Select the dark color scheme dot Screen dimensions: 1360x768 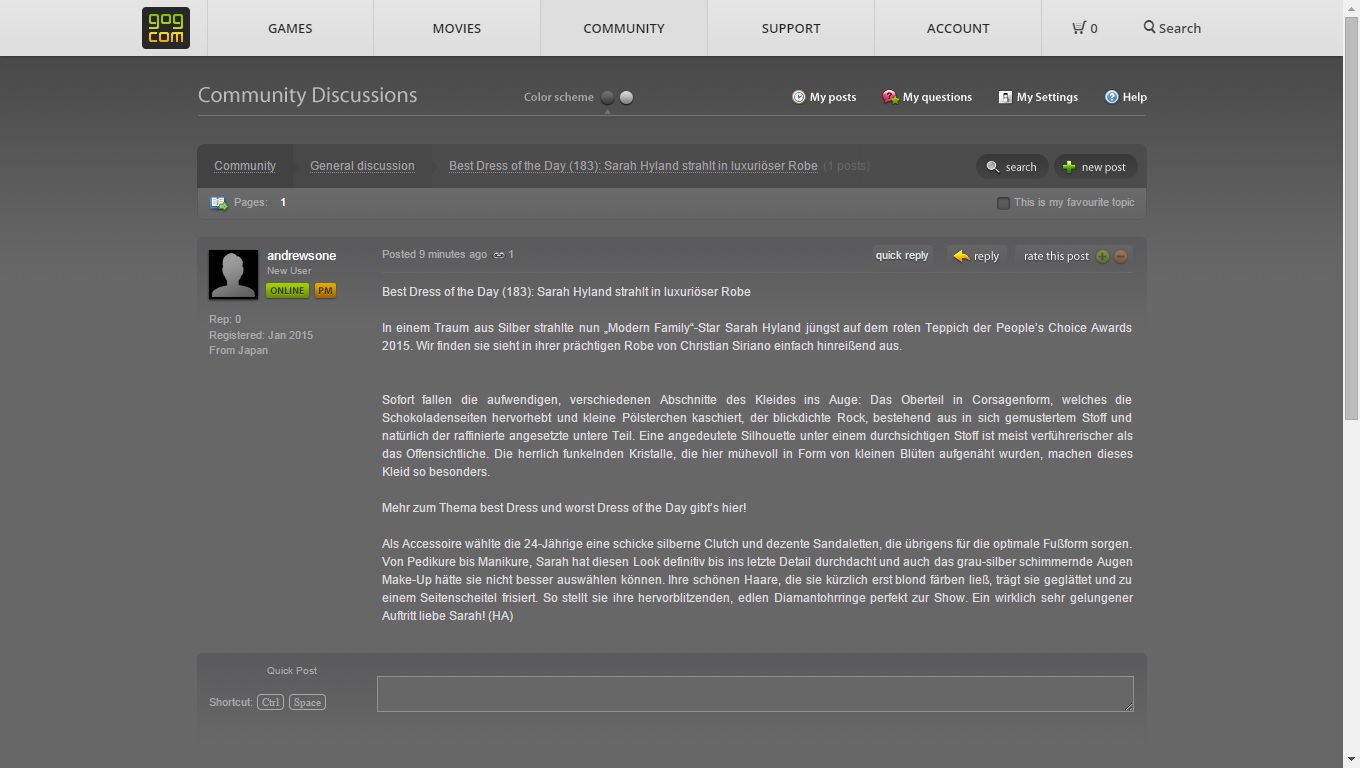607,97
